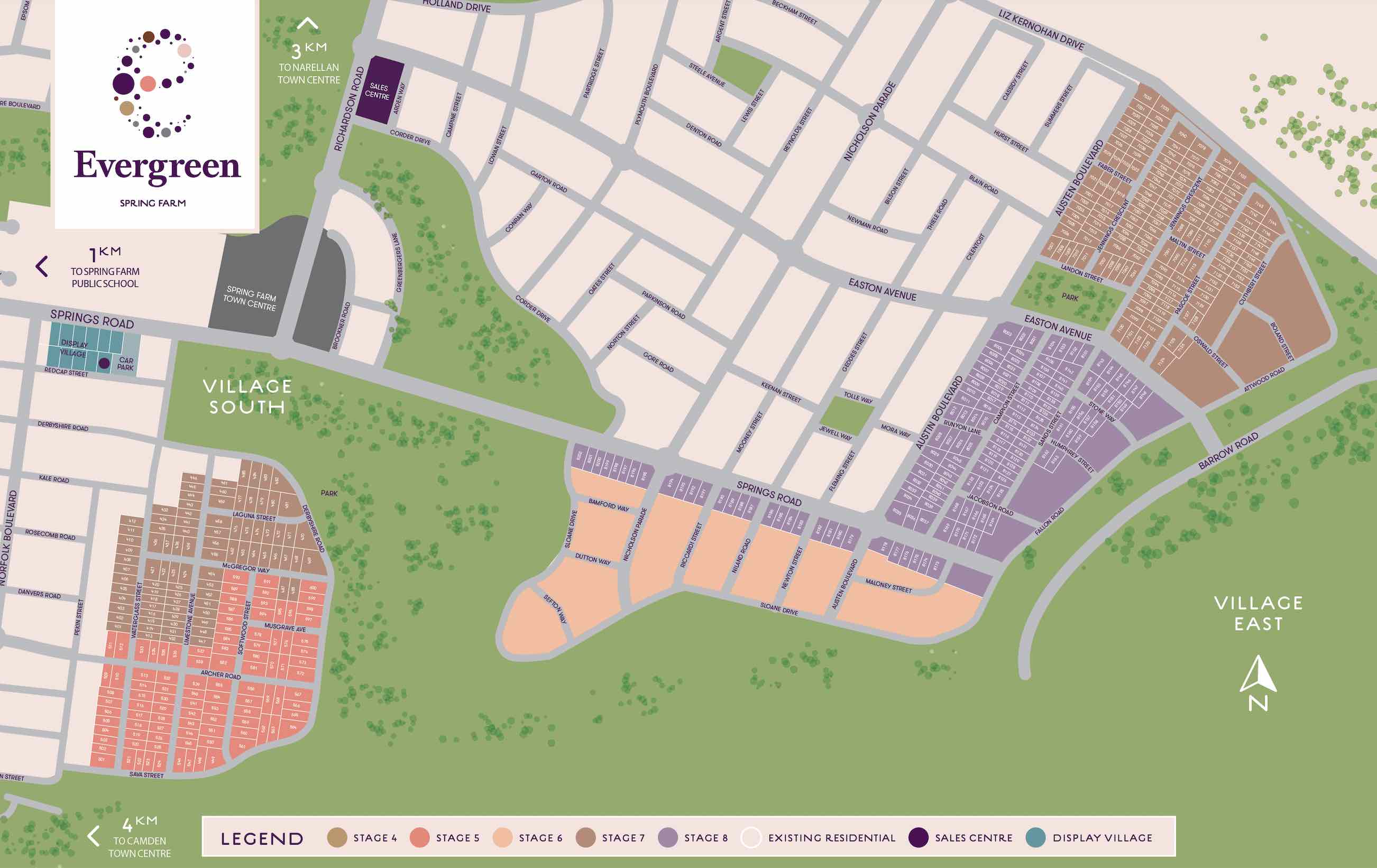Click the Village East label

point(1259,613)
